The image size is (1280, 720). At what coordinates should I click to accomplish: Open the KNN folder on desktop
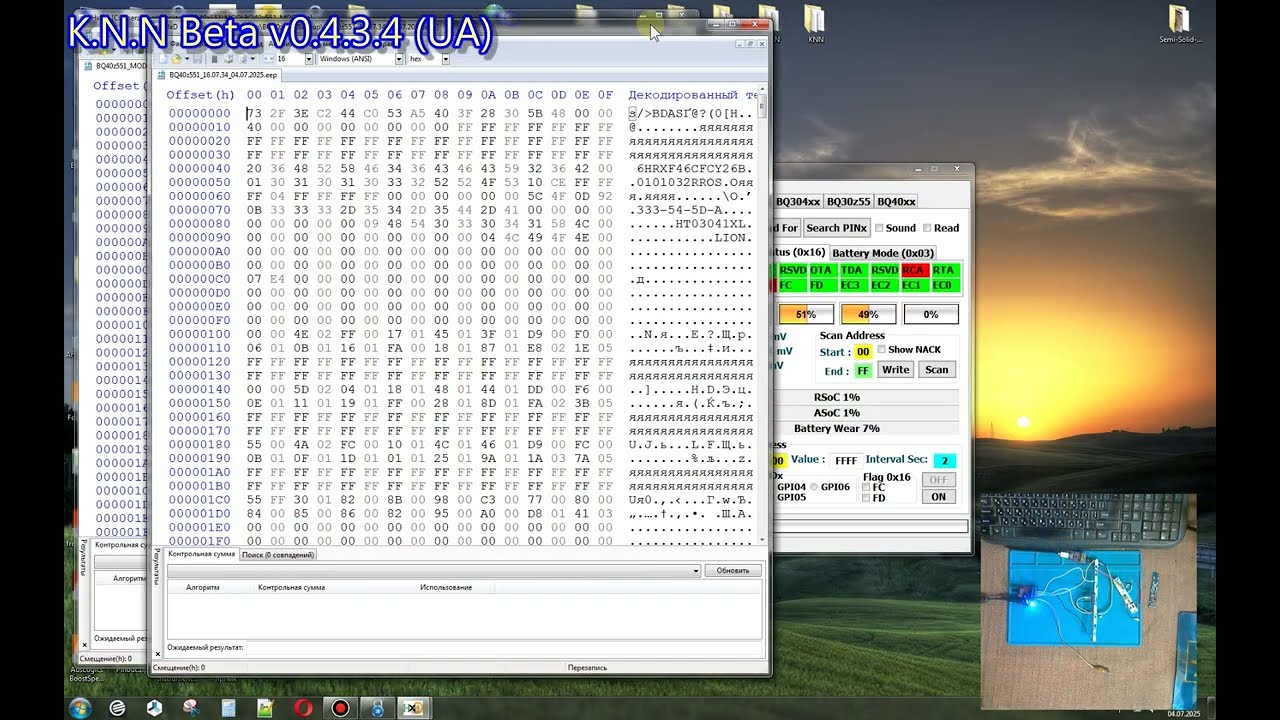coord(815,24)
